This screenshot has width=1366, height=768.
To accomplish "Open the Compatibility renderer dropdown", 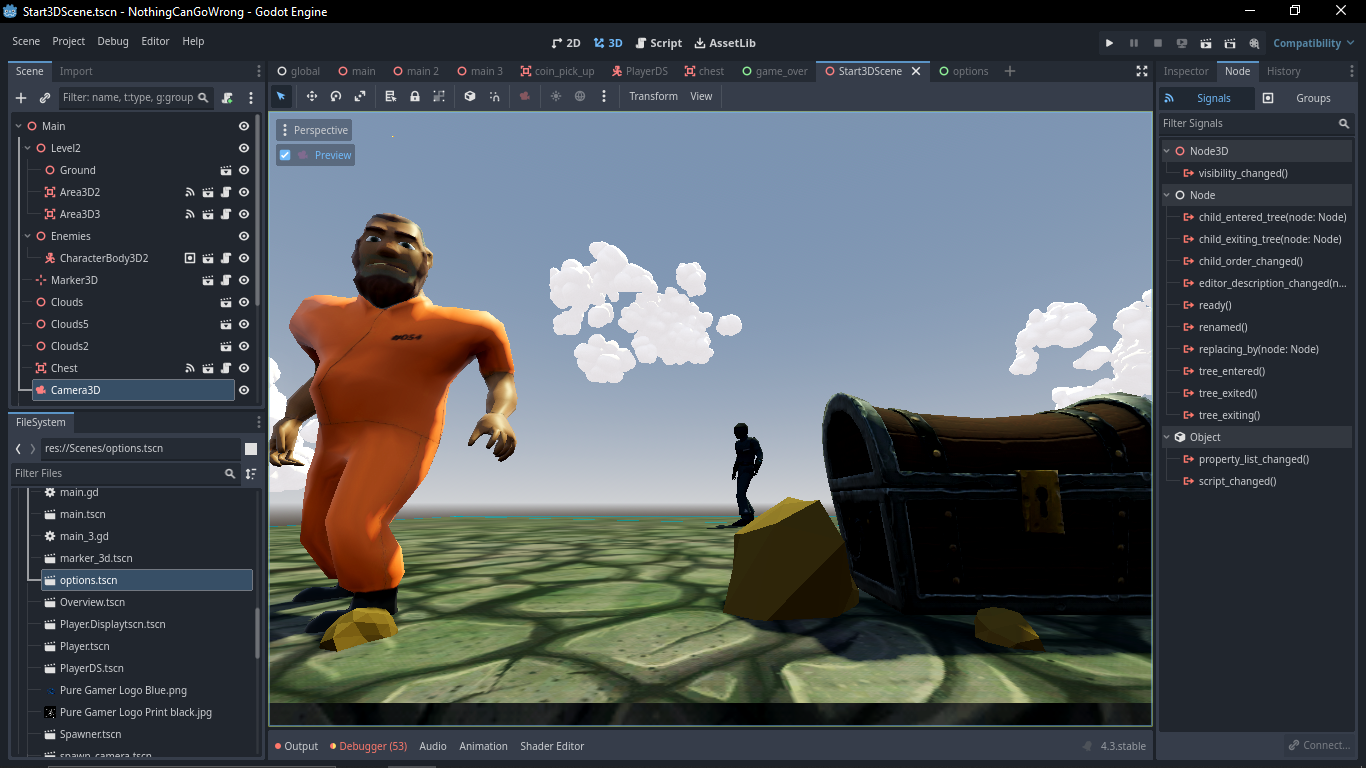I will (1313, 43).
